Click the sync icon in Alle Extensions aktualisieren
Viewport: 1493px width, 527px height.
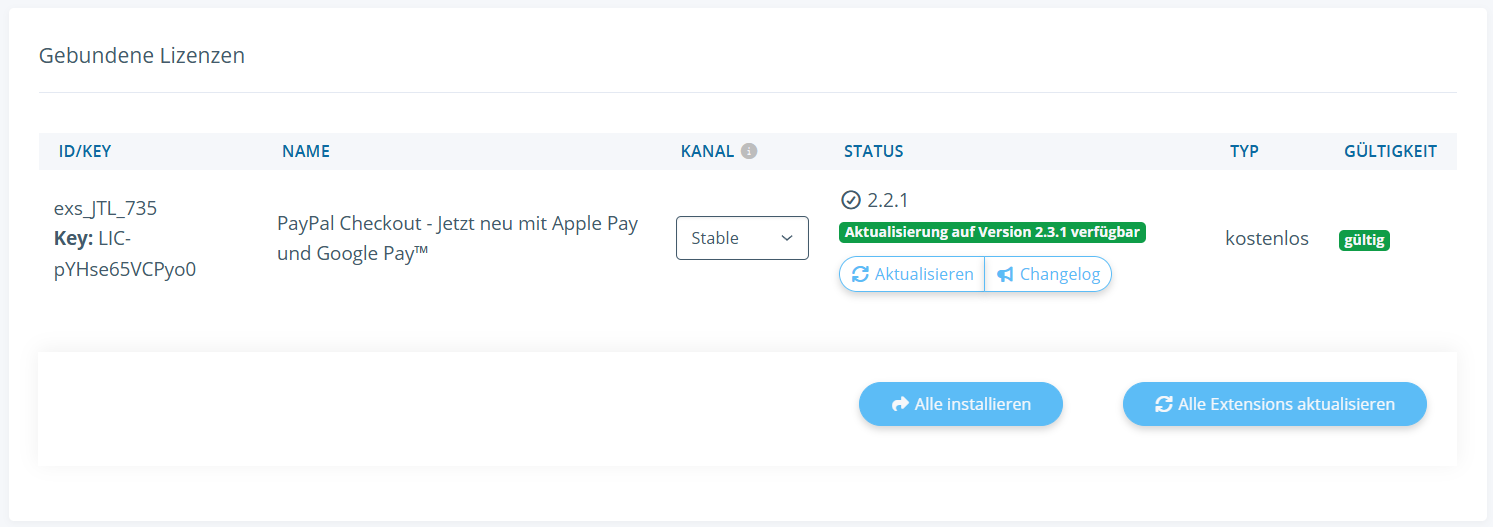pyautogui.click(x=1163, y=404)
